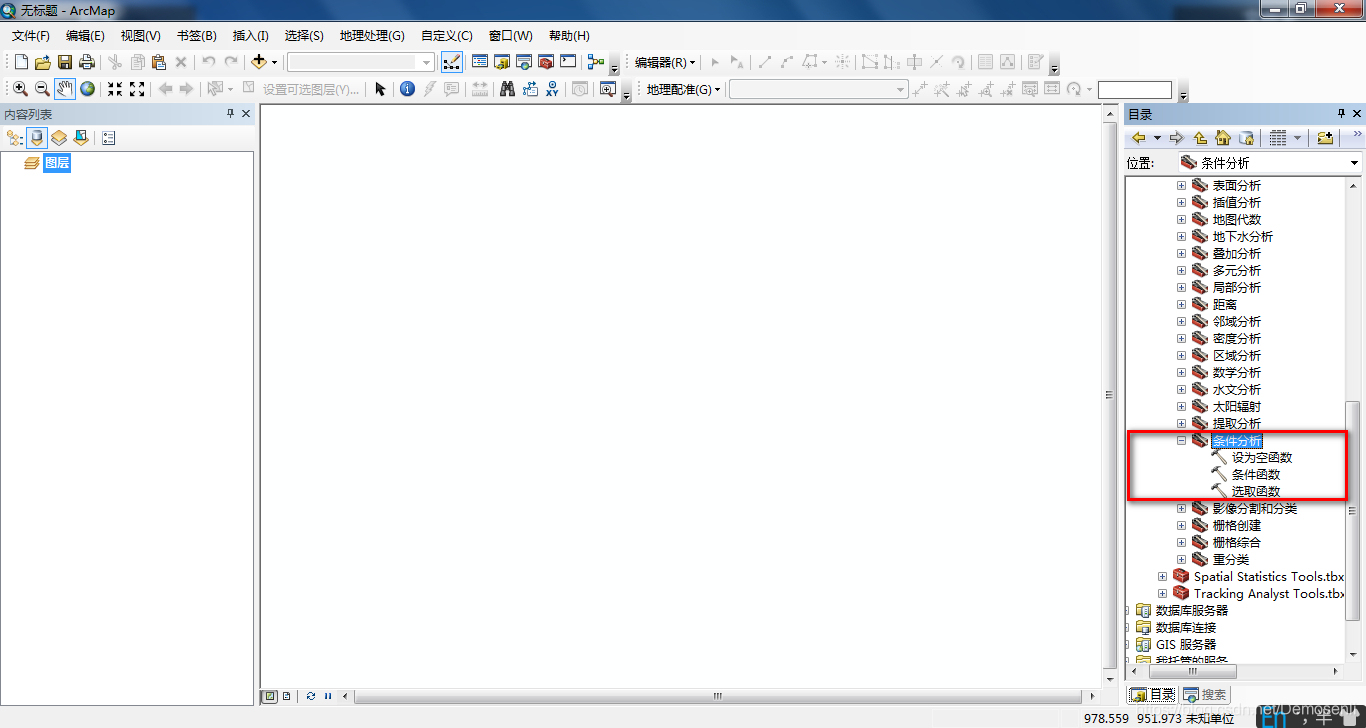The height and width of the screenshot is (728, 1366).
Task: Zoom to full extent globe
Action: coord(88,89)
